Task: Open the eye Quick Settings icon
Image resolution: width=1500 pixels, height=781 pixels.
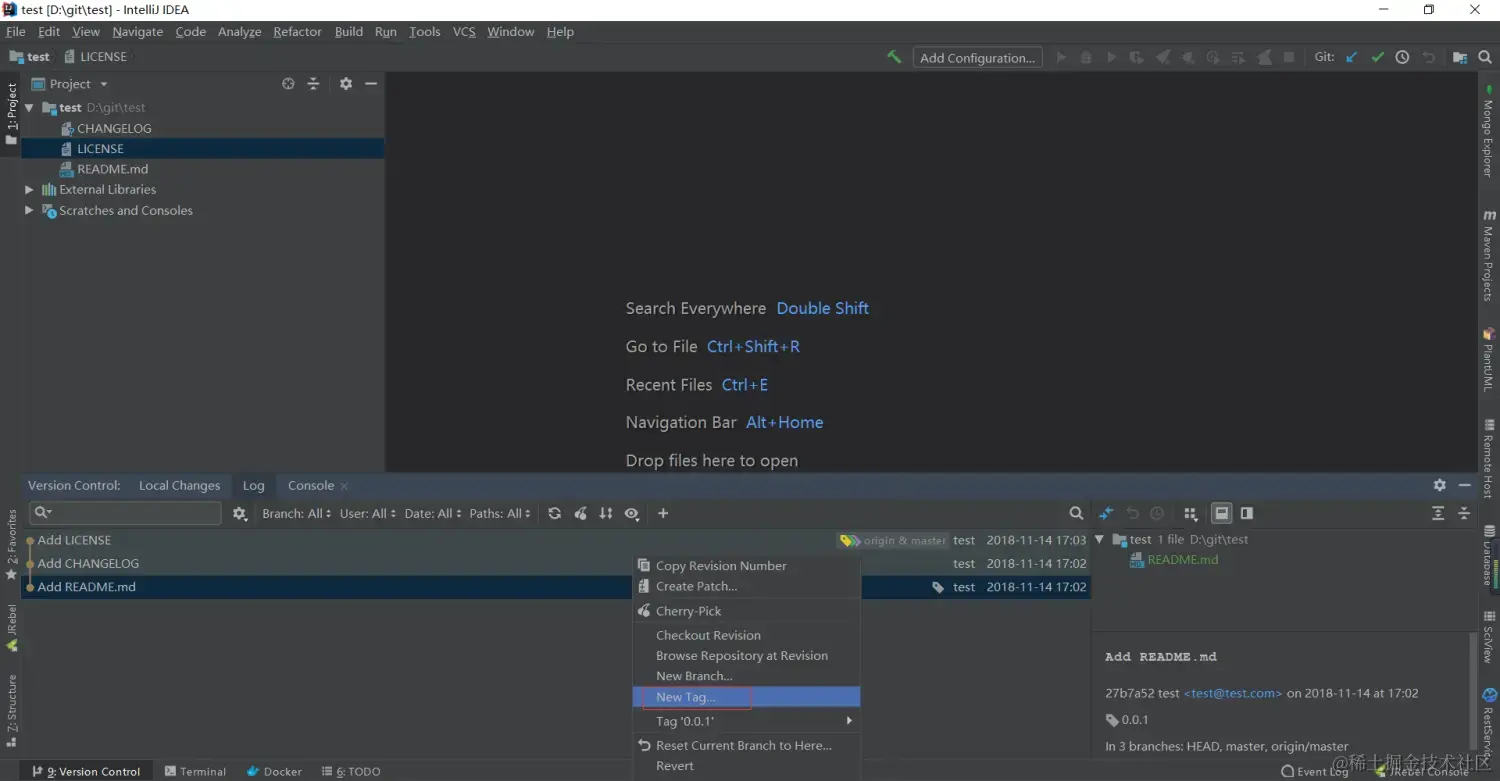Action: (x=632, y=513)
